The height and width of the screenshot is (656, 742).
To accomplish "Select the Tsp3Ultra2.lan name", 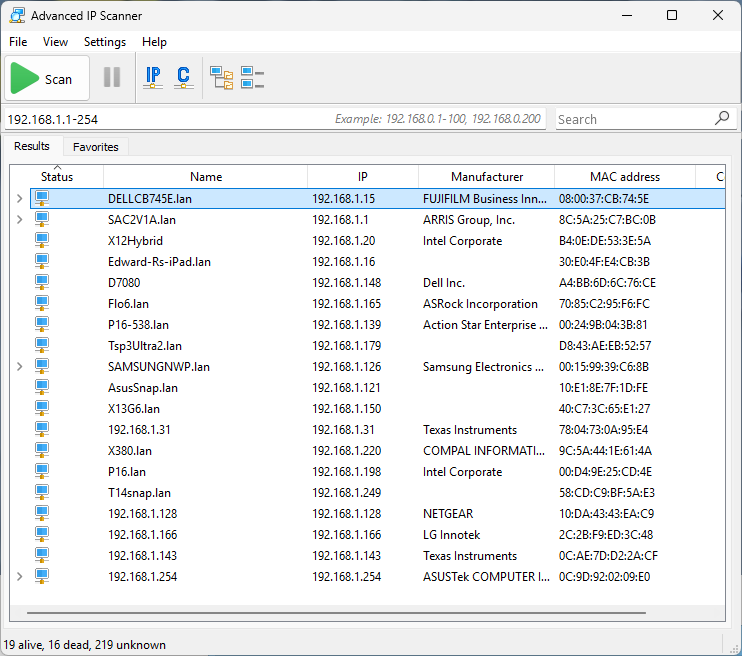I will point(145,346).
